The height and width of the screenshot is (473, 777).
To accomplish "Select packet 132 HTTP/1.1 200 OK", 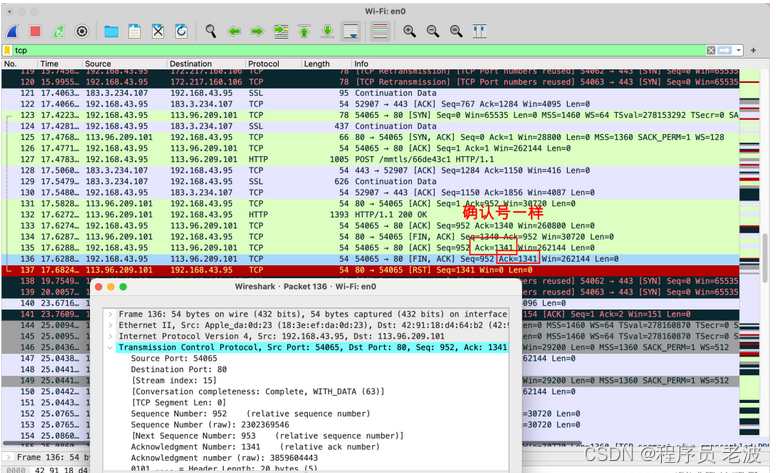I will pos(370,215).
